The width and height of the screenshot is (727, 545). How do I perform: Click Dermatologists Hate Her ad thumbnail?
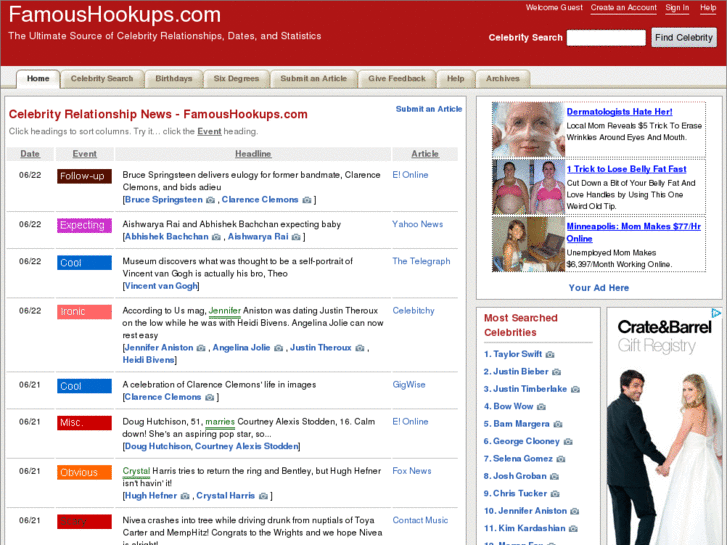pyautogui.click(x=528, y=130)
